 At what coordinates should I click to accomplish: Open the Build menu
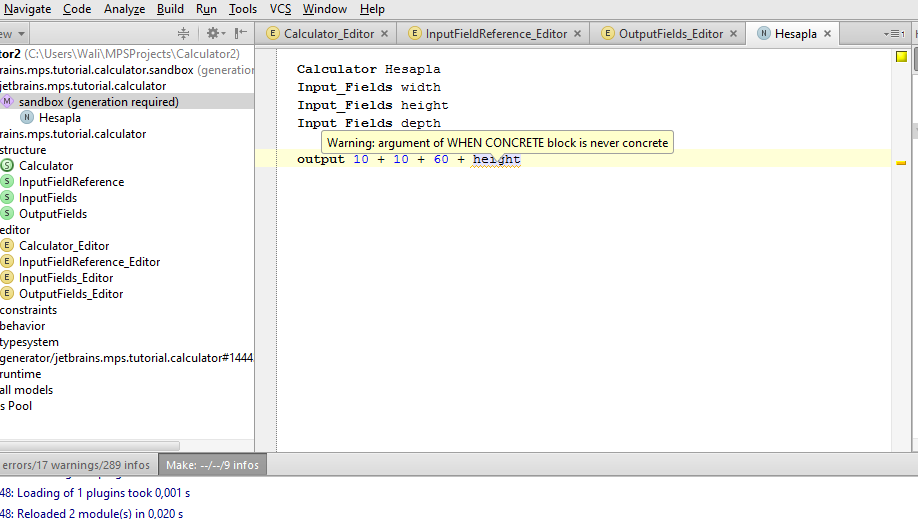coord(170,9)
